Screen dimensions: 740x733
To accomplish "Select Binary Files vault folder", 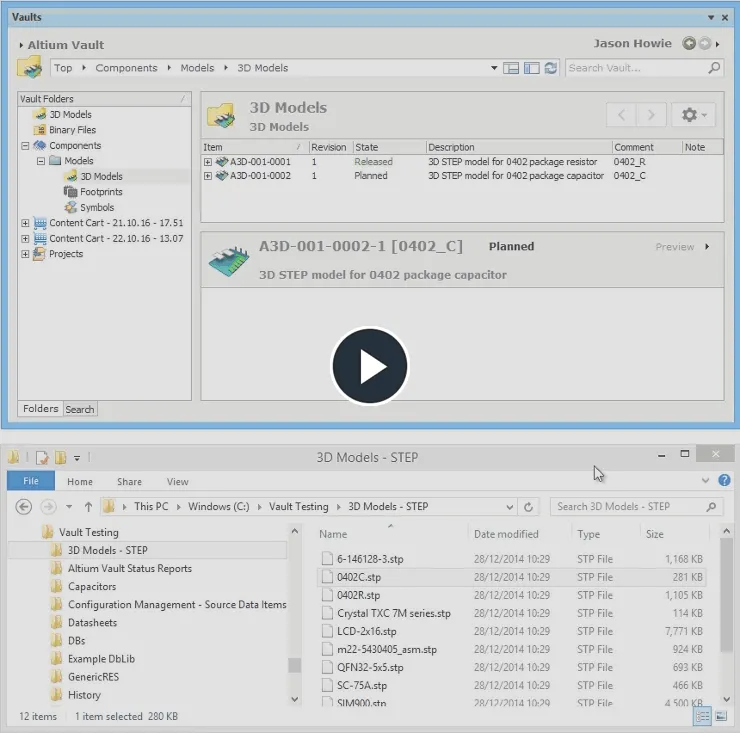I will pos(72,130).
